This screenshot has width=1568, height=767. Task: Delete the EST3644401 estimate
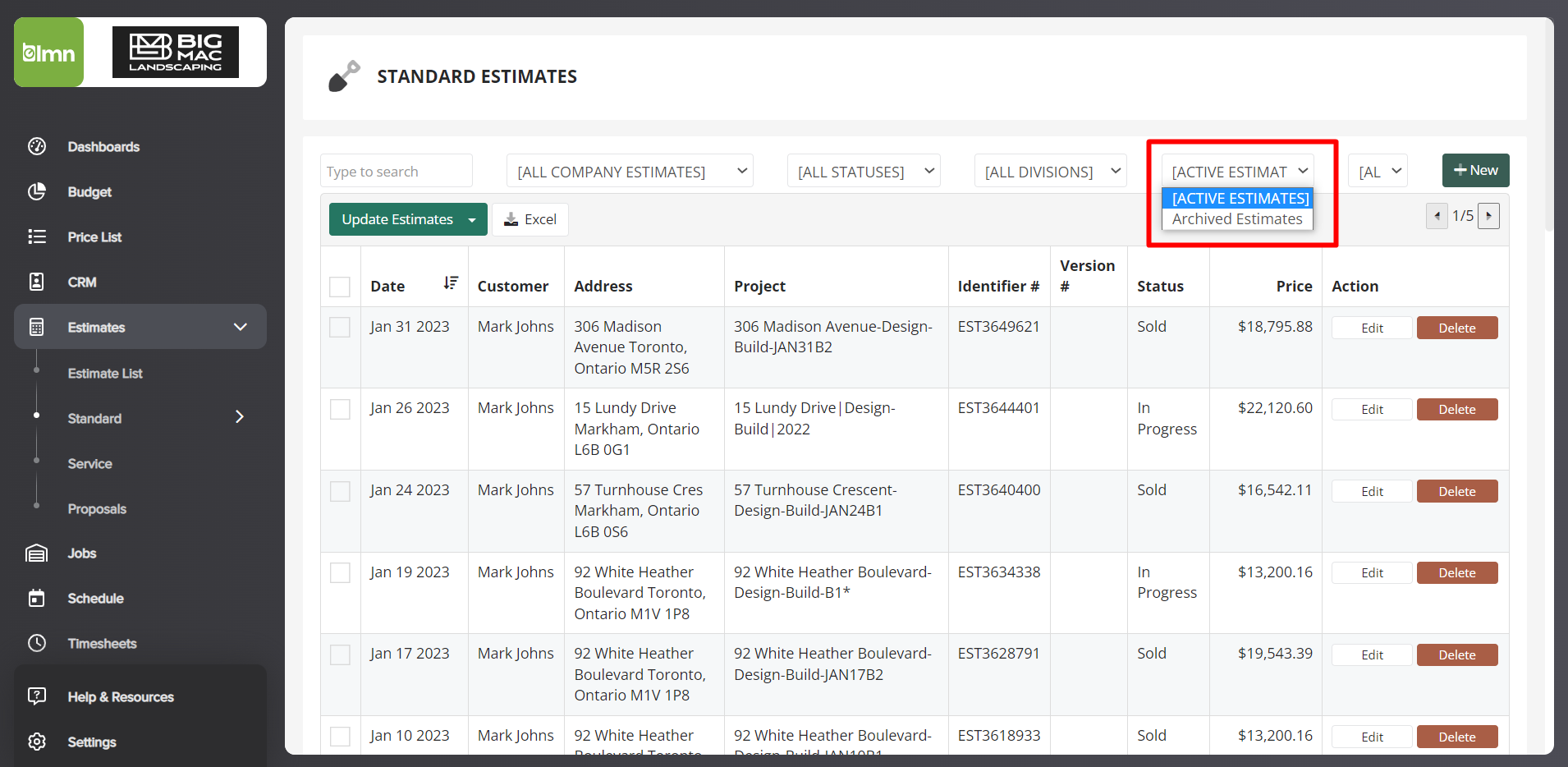[1457, 409]
